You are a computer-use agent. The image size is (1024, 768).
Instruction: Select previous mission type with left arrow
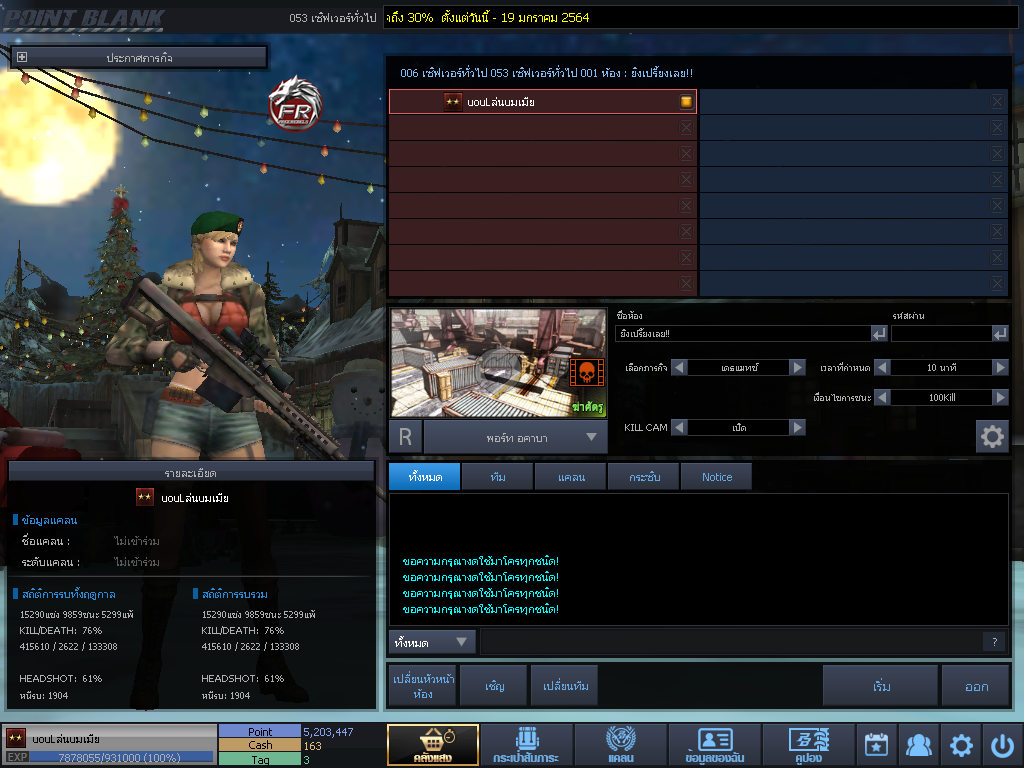coord(679,367)
